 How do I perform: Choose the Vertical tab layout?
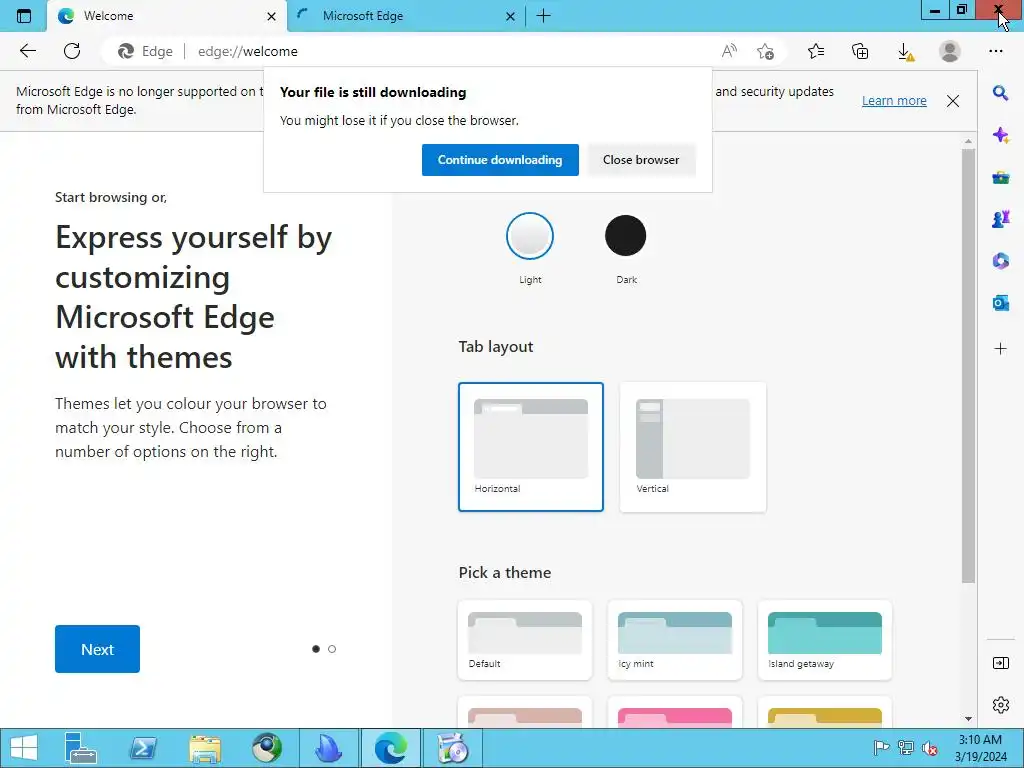pos(693,447)
